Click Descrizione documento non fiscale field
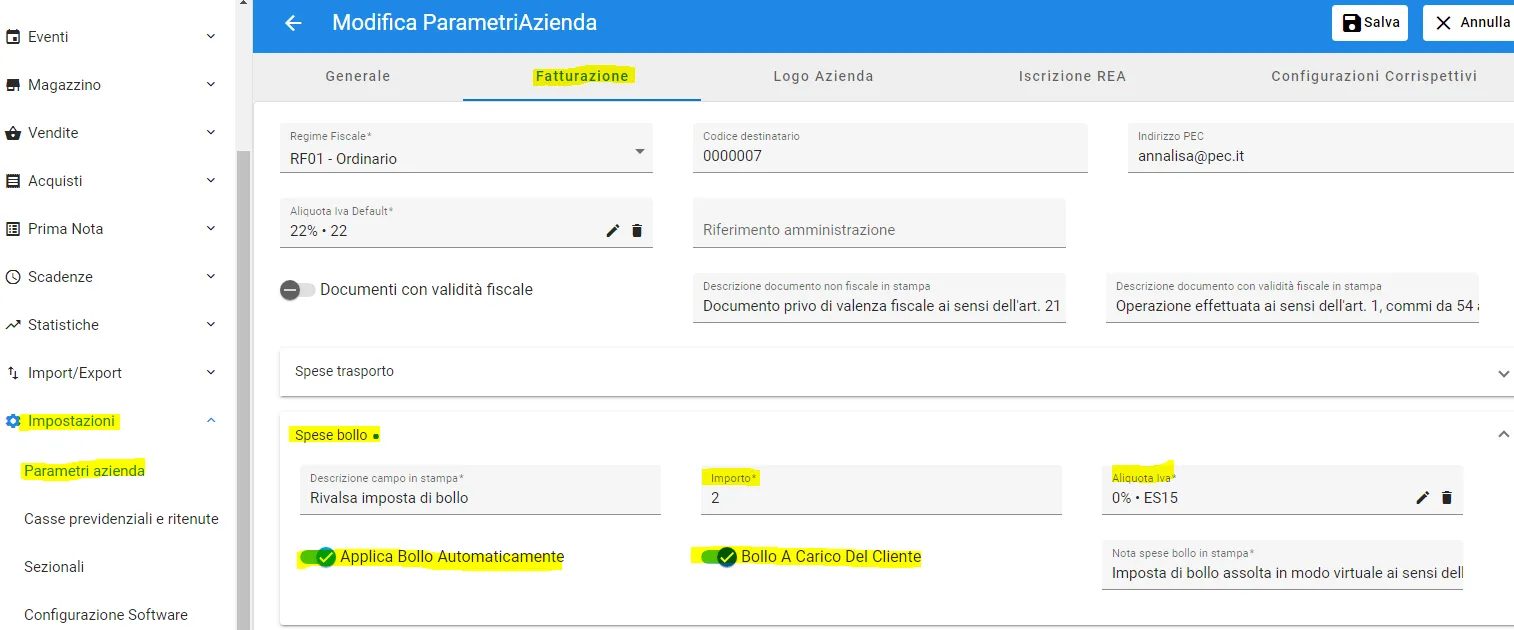The width and height of the screenshot is (1514, 630). [x=879, y=298]
